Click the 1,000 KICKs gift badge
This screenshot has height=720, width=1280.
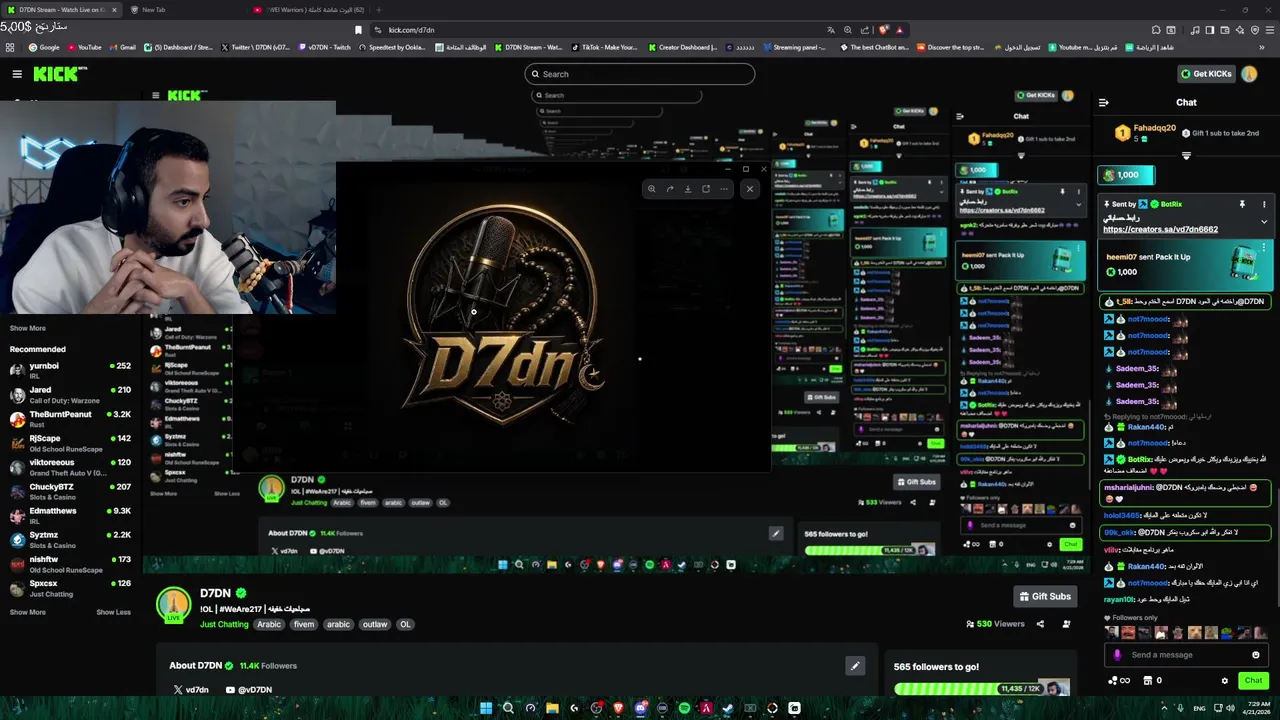click(x=1126, y=175)
